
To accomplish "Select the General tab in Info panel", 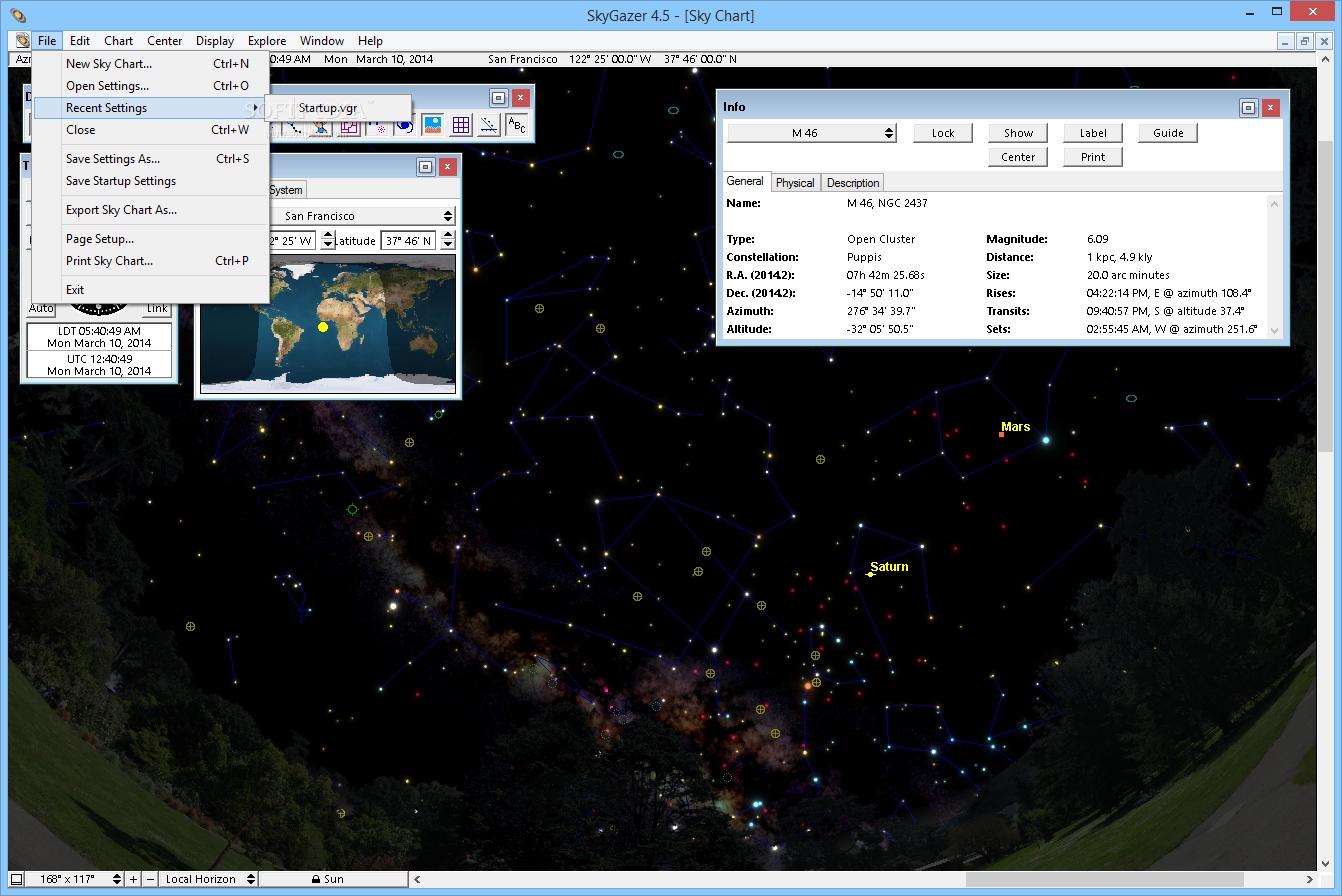I will tap(745, 182).
